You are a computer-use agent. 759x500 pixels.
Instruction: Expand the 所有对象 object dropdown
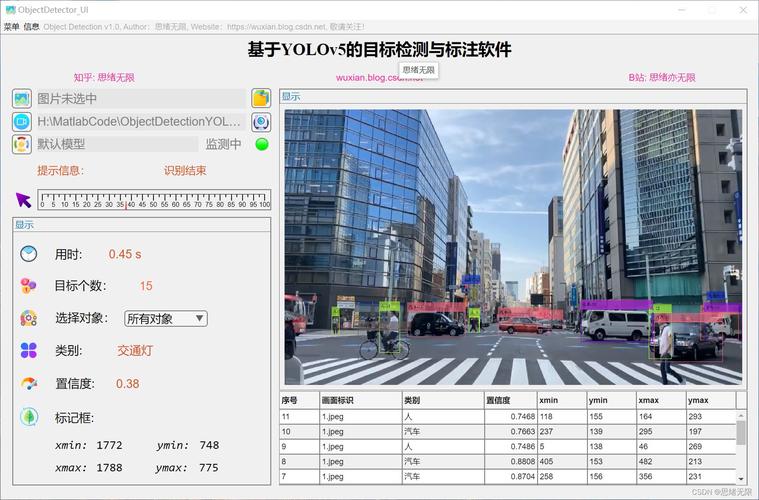tap(166, 319)
